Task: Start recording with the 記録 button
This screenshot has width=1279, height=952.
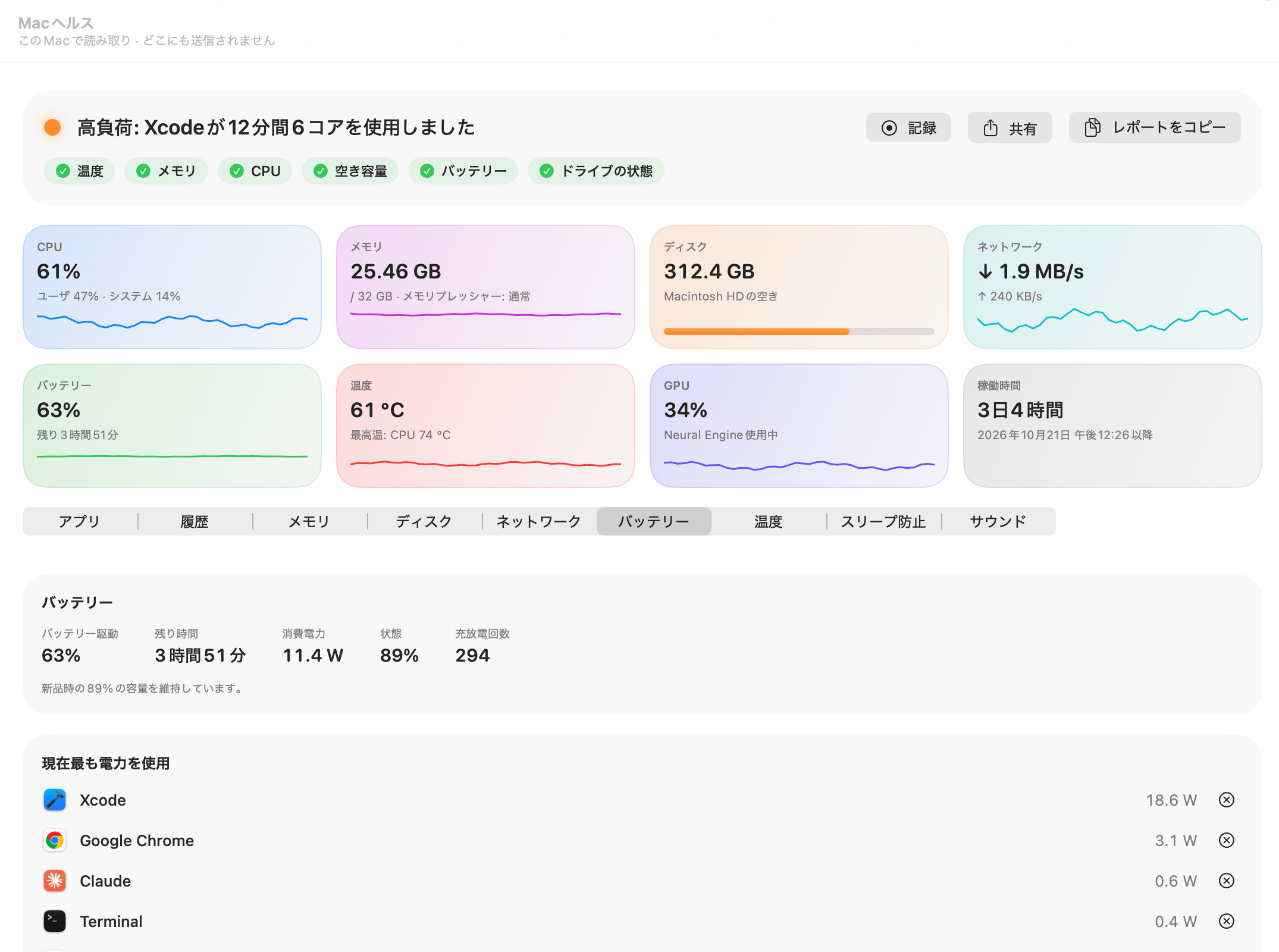Action: (x=908, y=127)
